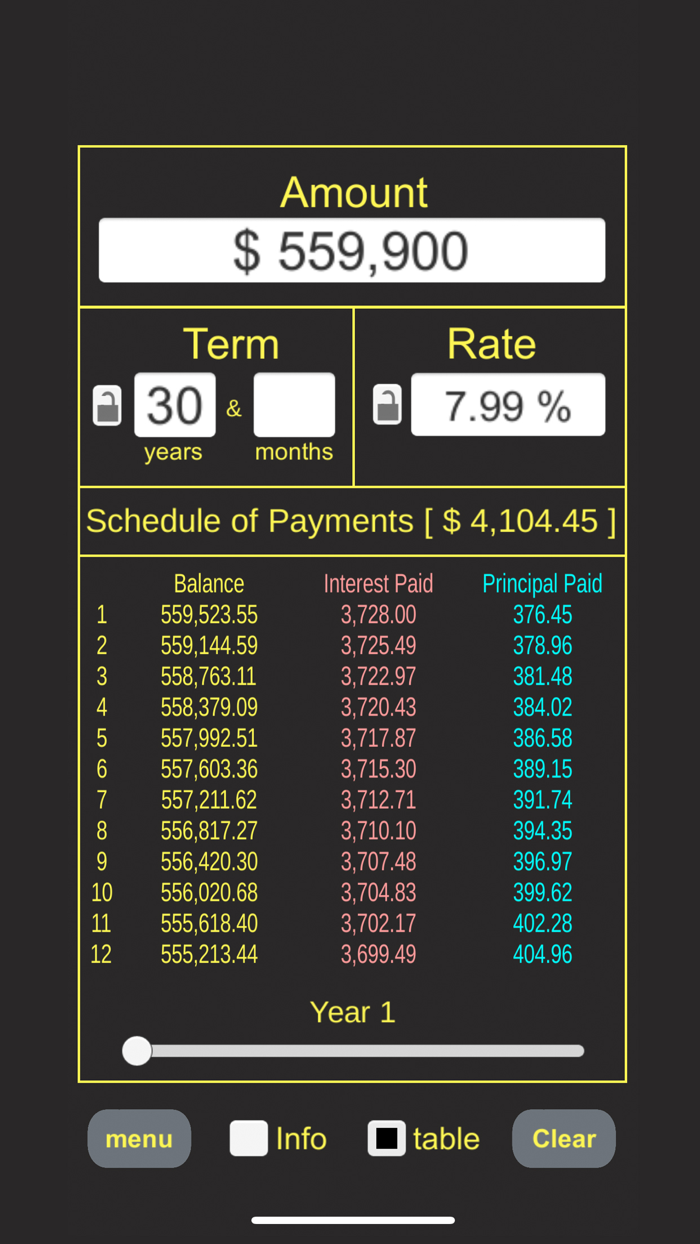Unlock the Rate padlock icon
This screenshot has width=700, height=1244.
click(388, 404)
